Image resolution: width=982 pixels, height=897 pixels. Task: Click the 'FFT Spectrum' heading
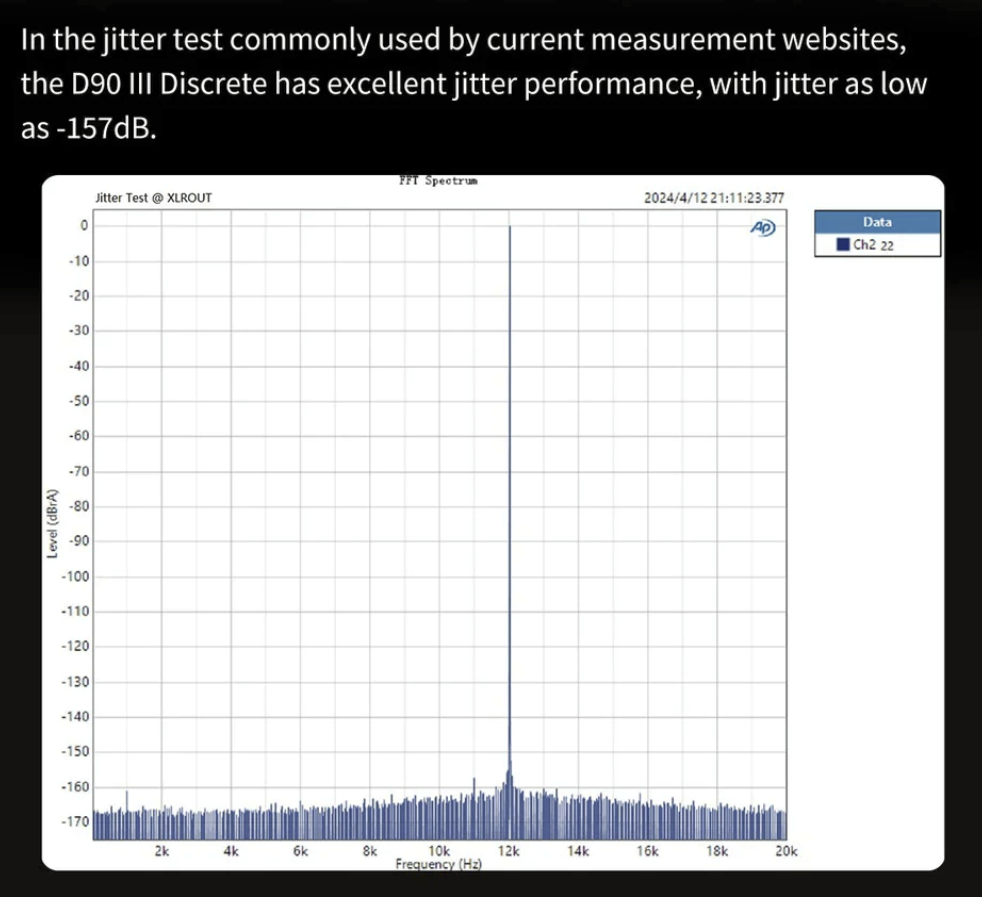click(438, 180)
